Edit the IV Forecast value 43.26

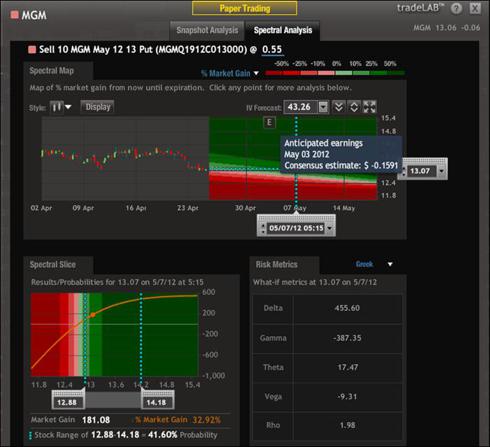point(301,107)
